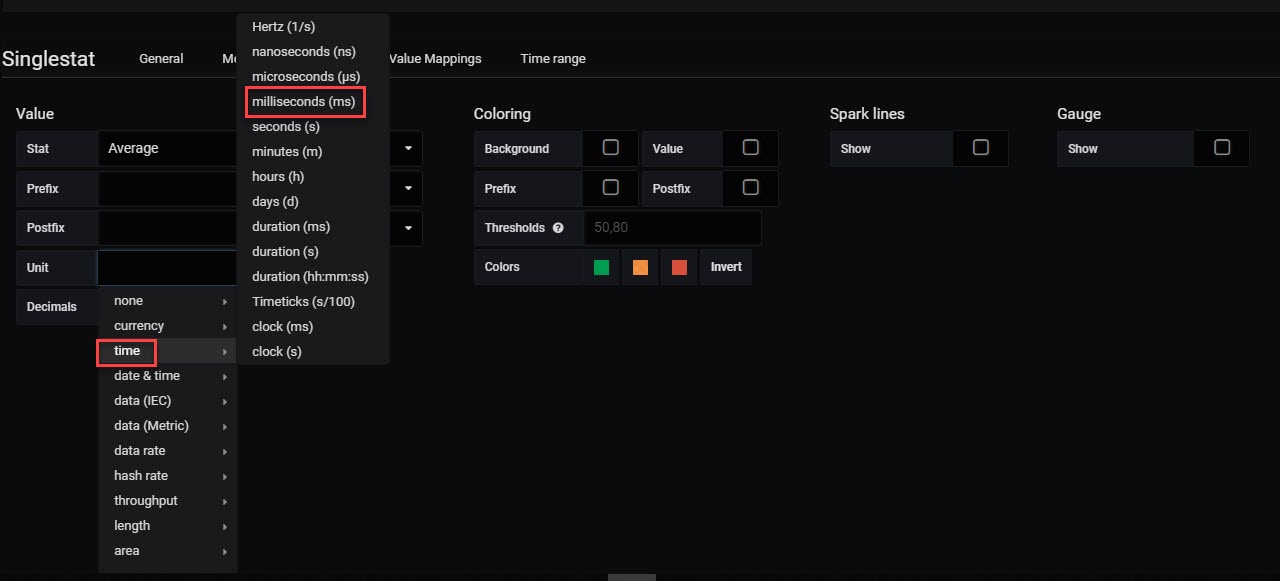
Task: Select clock (s) unit
Action: pyautogui.click(x=313, y=352)
